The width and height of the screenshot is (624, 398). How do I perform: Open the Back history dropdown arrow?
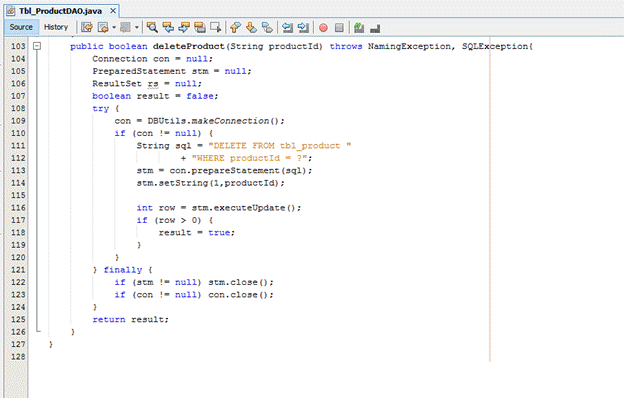tap(114, 27)
